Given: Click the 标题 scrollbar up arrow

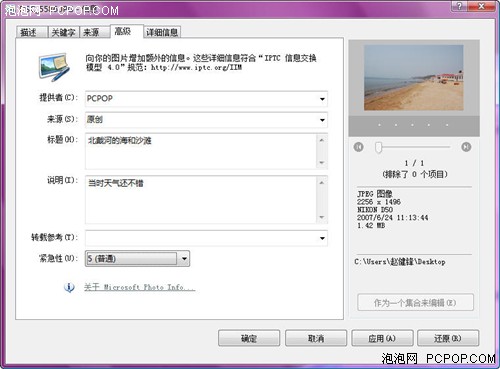Looking at the screenshot, I should tap(322, 140).
